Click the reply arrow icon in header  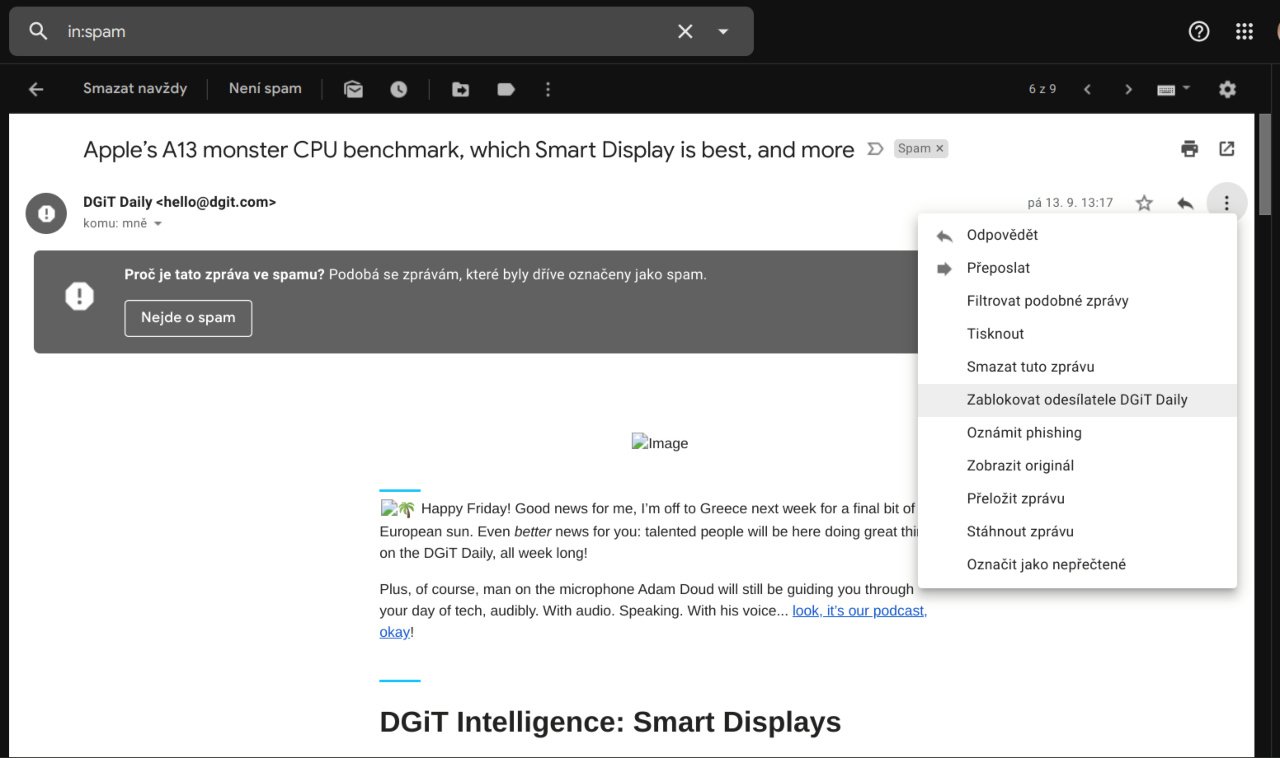click(1185, 203)
